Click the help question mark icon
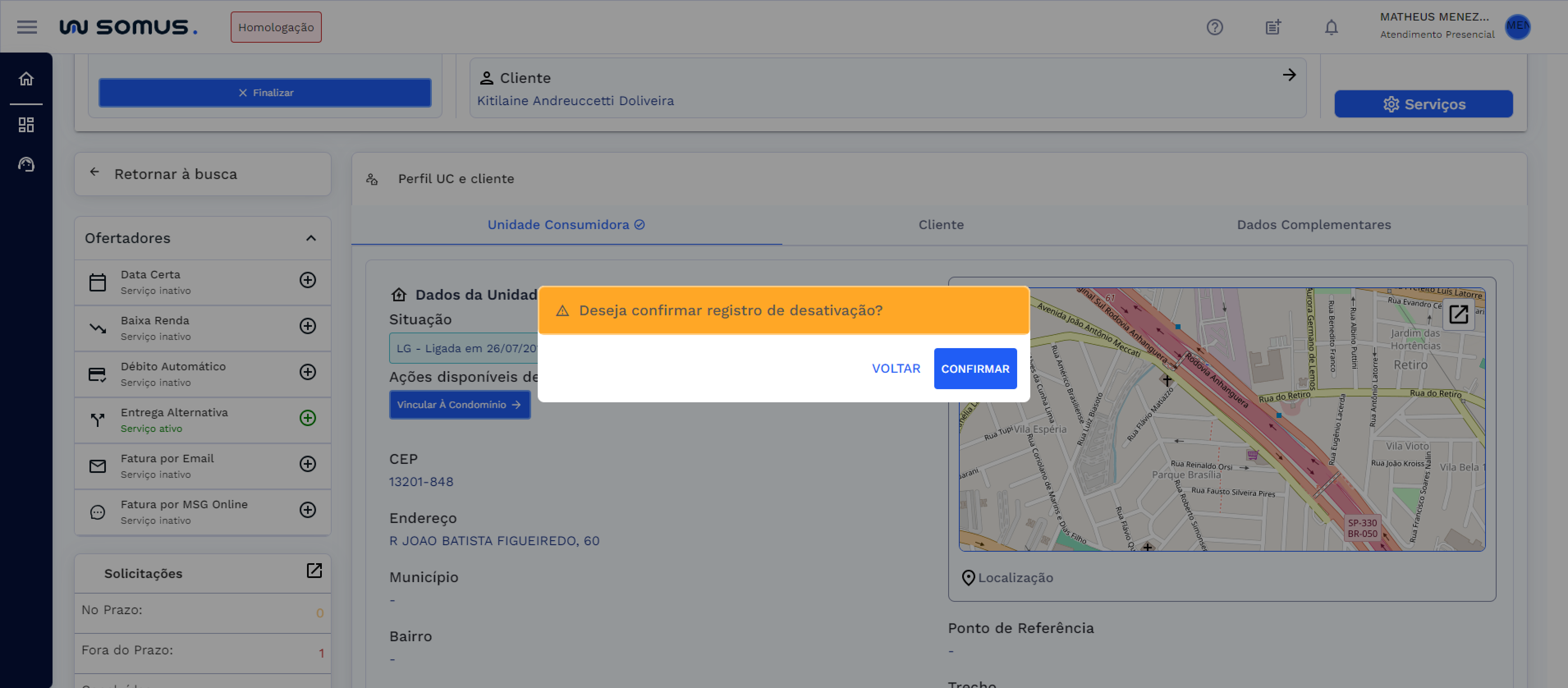This screenshot has height=688, width=1568. pyautogui.click(x=1215, y=27)
